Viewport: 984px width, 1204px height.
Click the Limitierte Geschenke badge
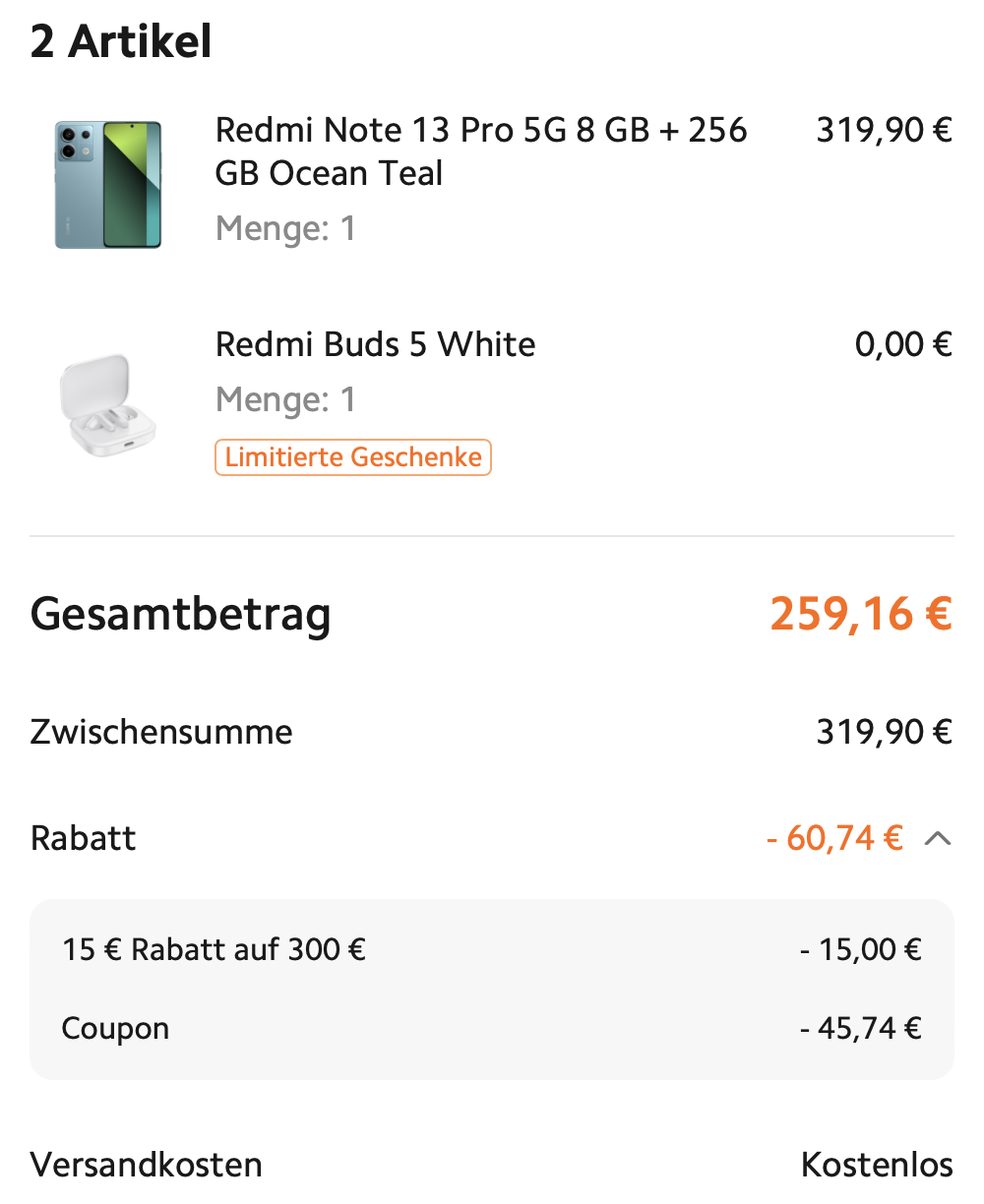point(352,456)
